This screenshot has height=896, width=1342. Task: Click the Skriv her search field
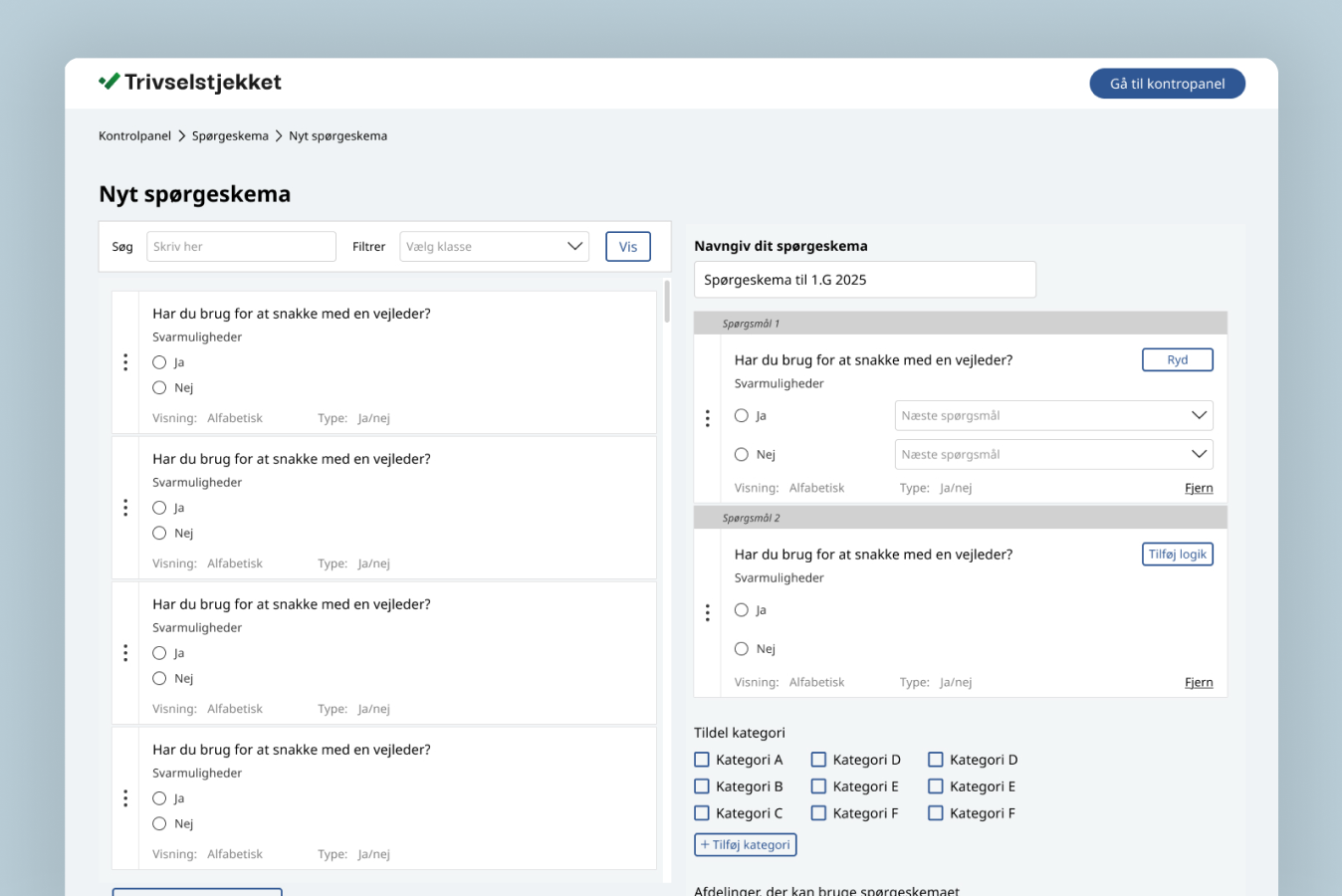pyautogui.click(x=241, y=247)
